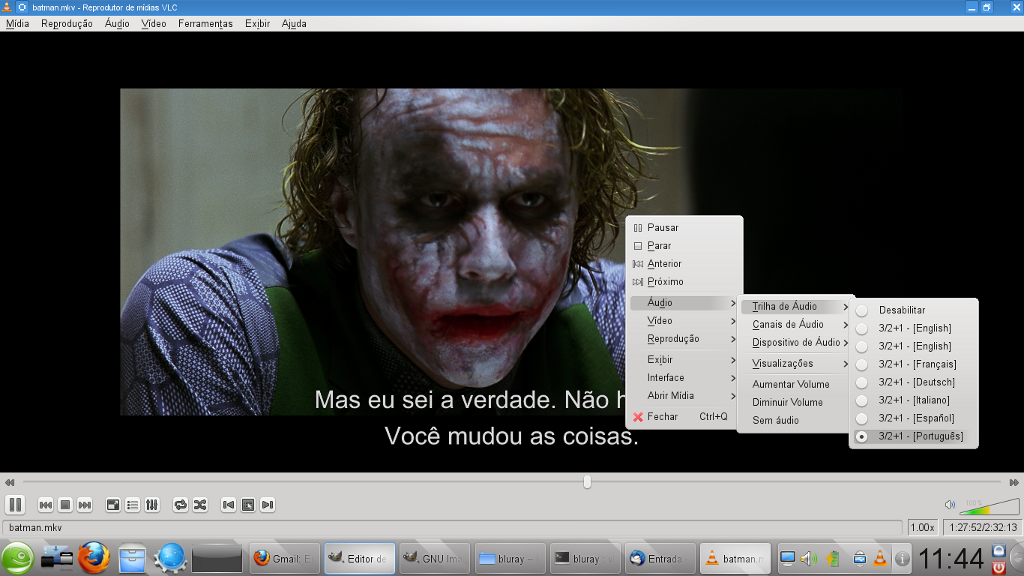Click the battery power icon in tray
Image resolution: width=1024 pixels, height=576 pixels.
tap(833, 558)
